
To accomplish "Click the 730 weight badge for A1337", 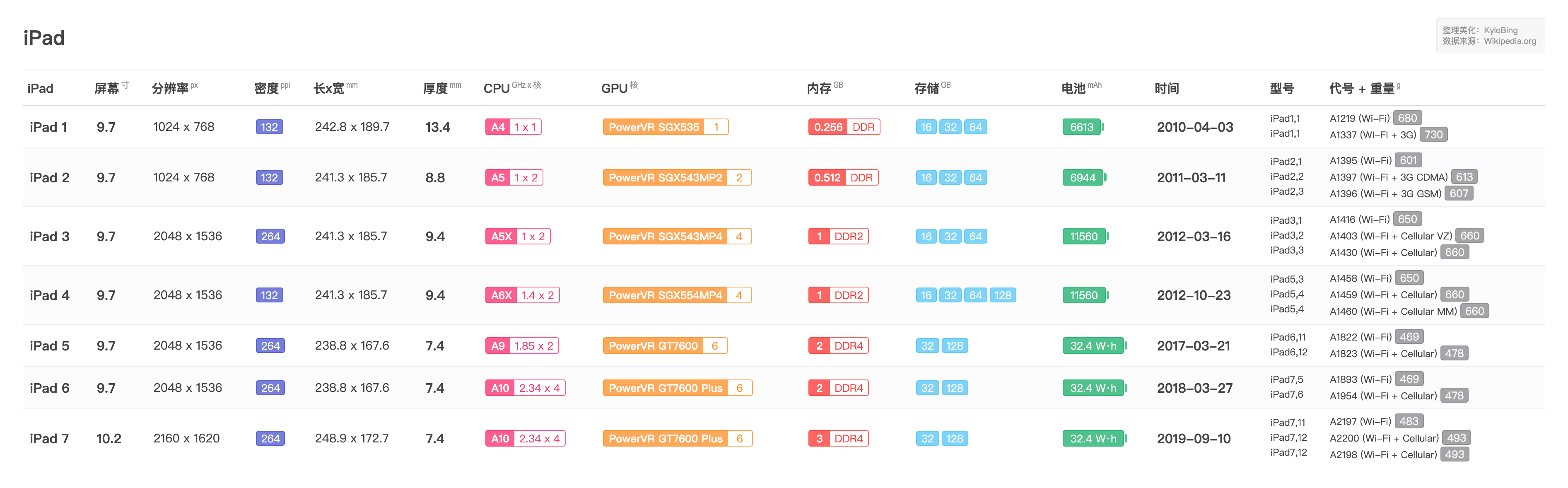I will 1433,135.
